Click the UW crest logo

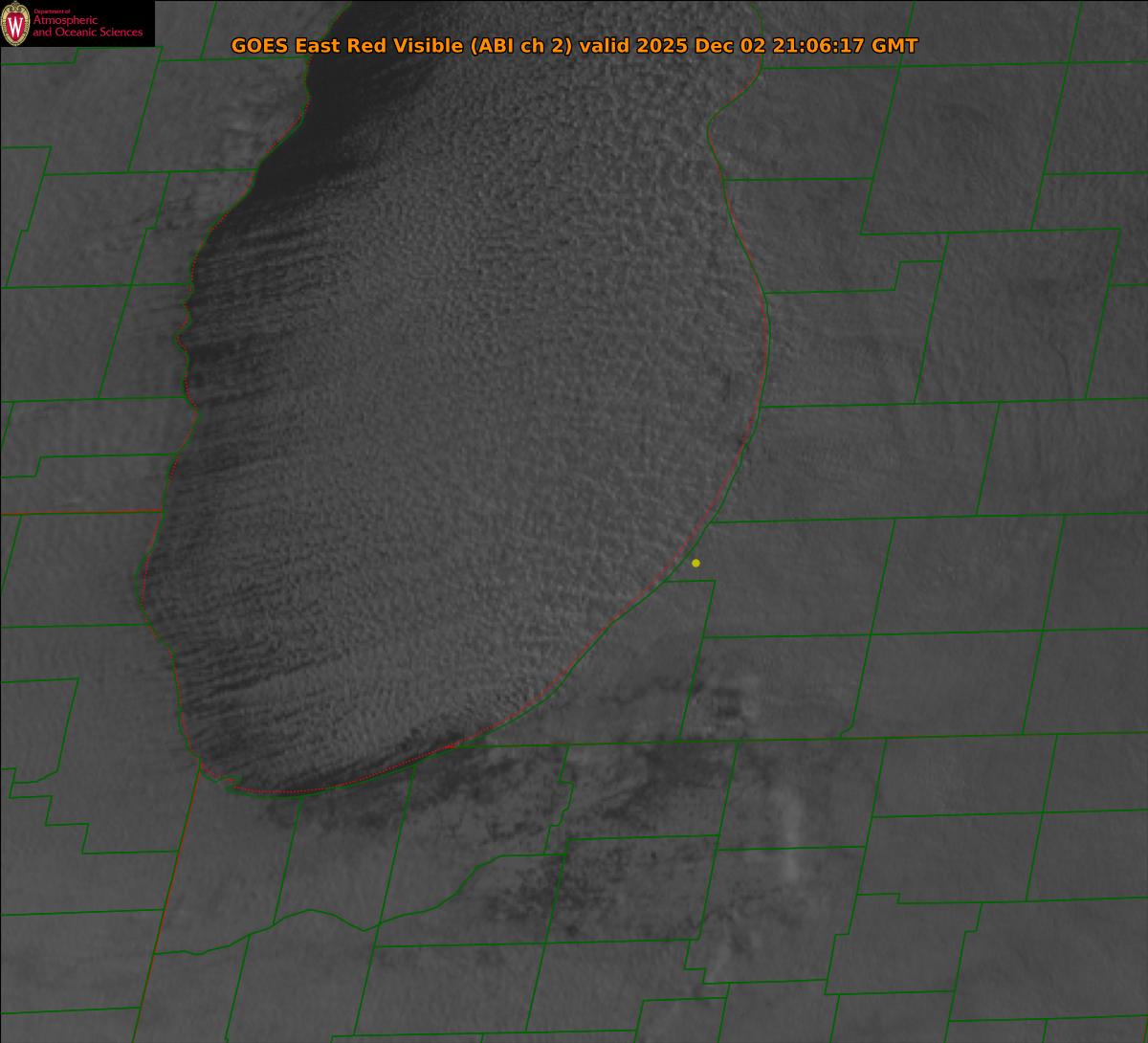[x=16, y=24]
